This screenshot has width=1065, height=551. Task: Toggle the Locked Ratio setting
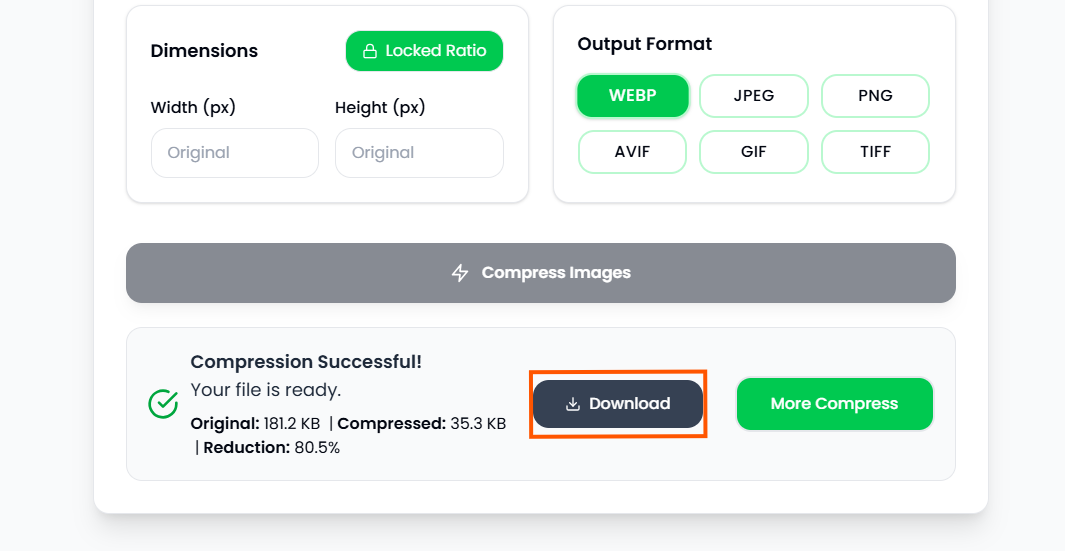click(424, 51)
